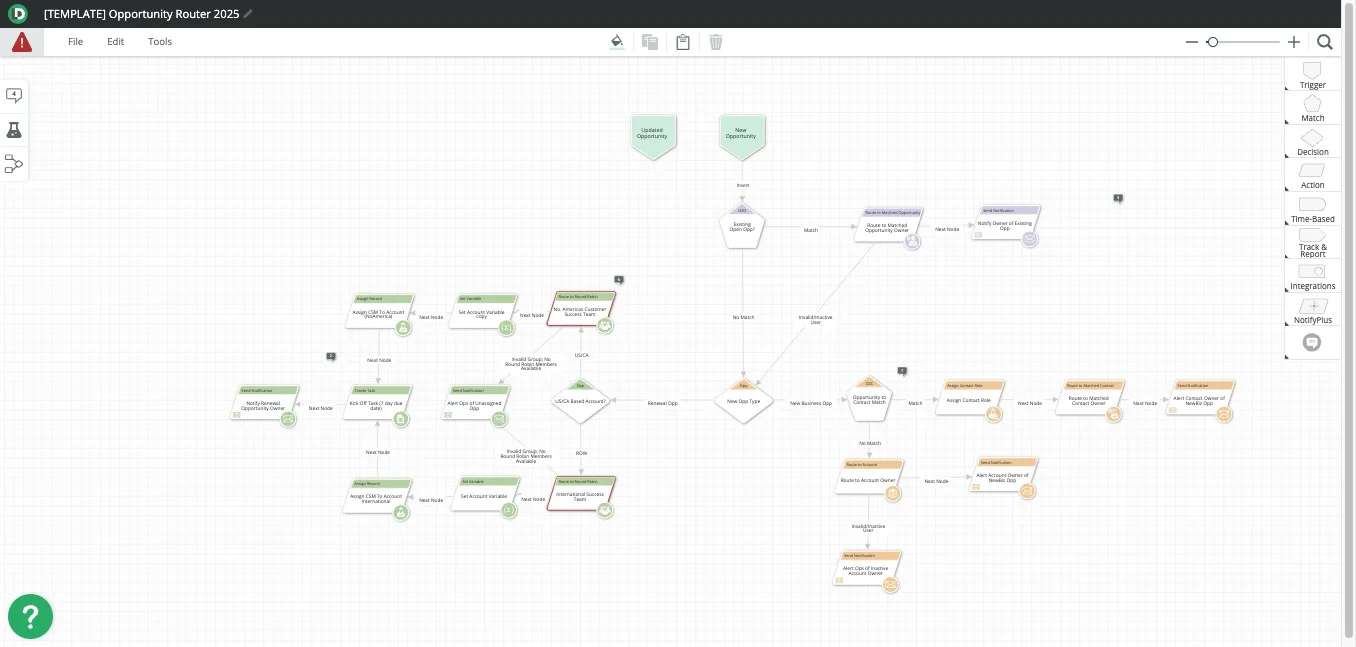Open the Tools menu

[160, 42]
